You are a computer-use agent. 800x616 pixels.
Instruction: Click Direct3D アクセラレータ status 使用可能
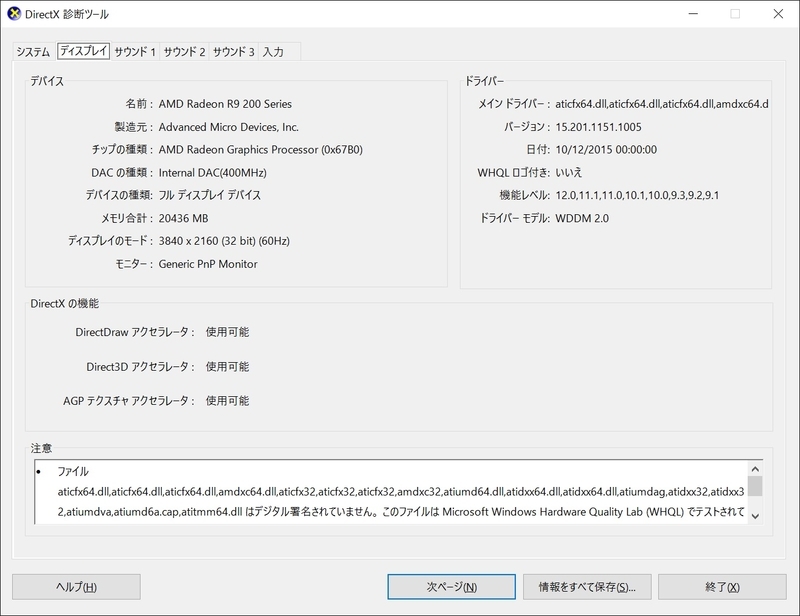[227, 366]
